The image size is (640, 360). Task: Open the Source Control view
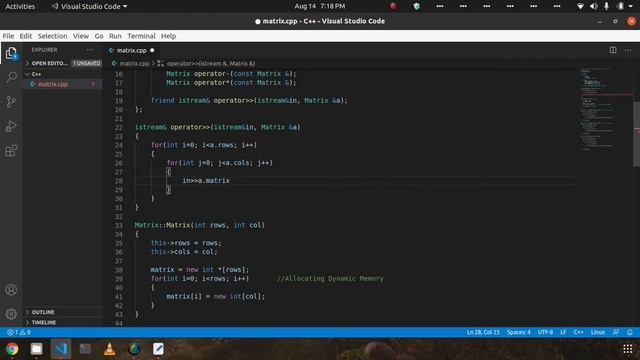click(x=11, y=102)
